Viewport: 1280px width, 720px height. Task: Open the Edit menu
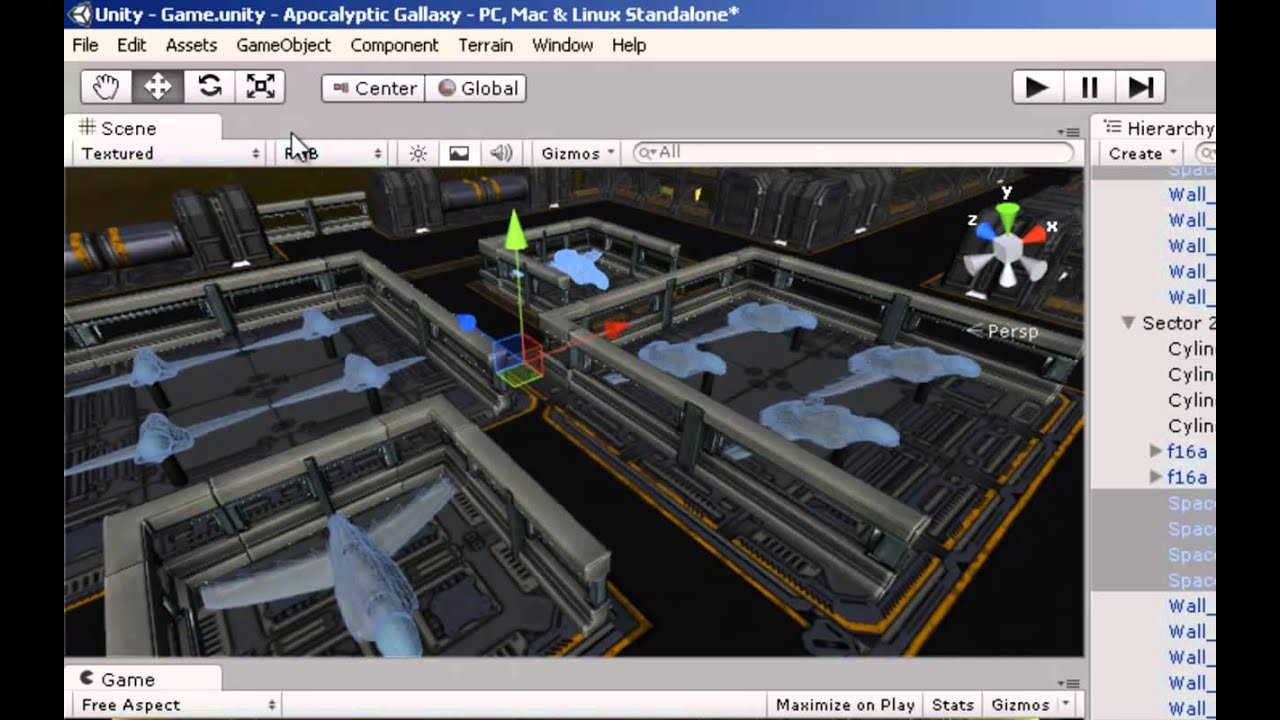coord(131,45)
